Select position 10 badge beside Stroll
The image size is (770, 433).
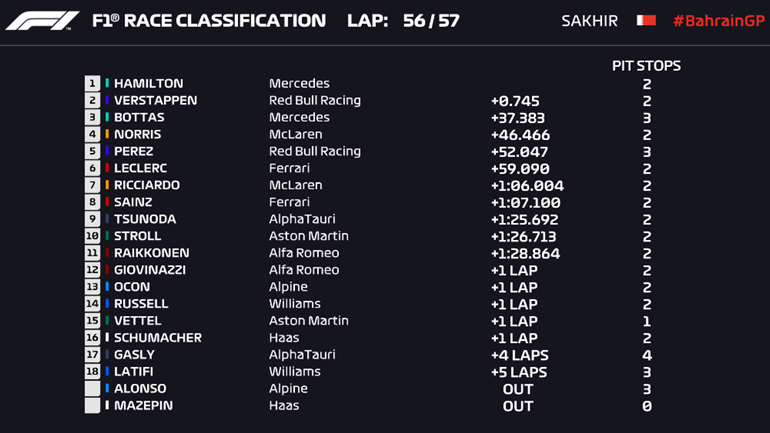[93, 236]
